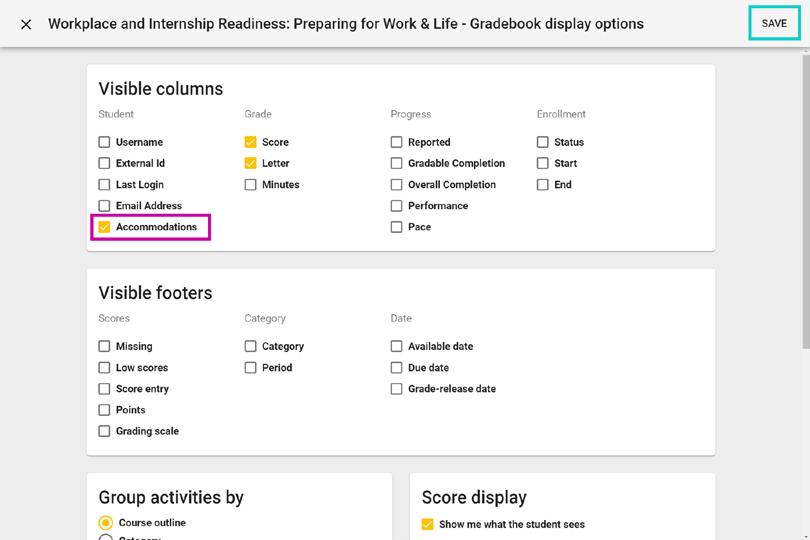Click the Scores section label
The image size is (810, 540).
pyautogui.click(x=114, y=318)
